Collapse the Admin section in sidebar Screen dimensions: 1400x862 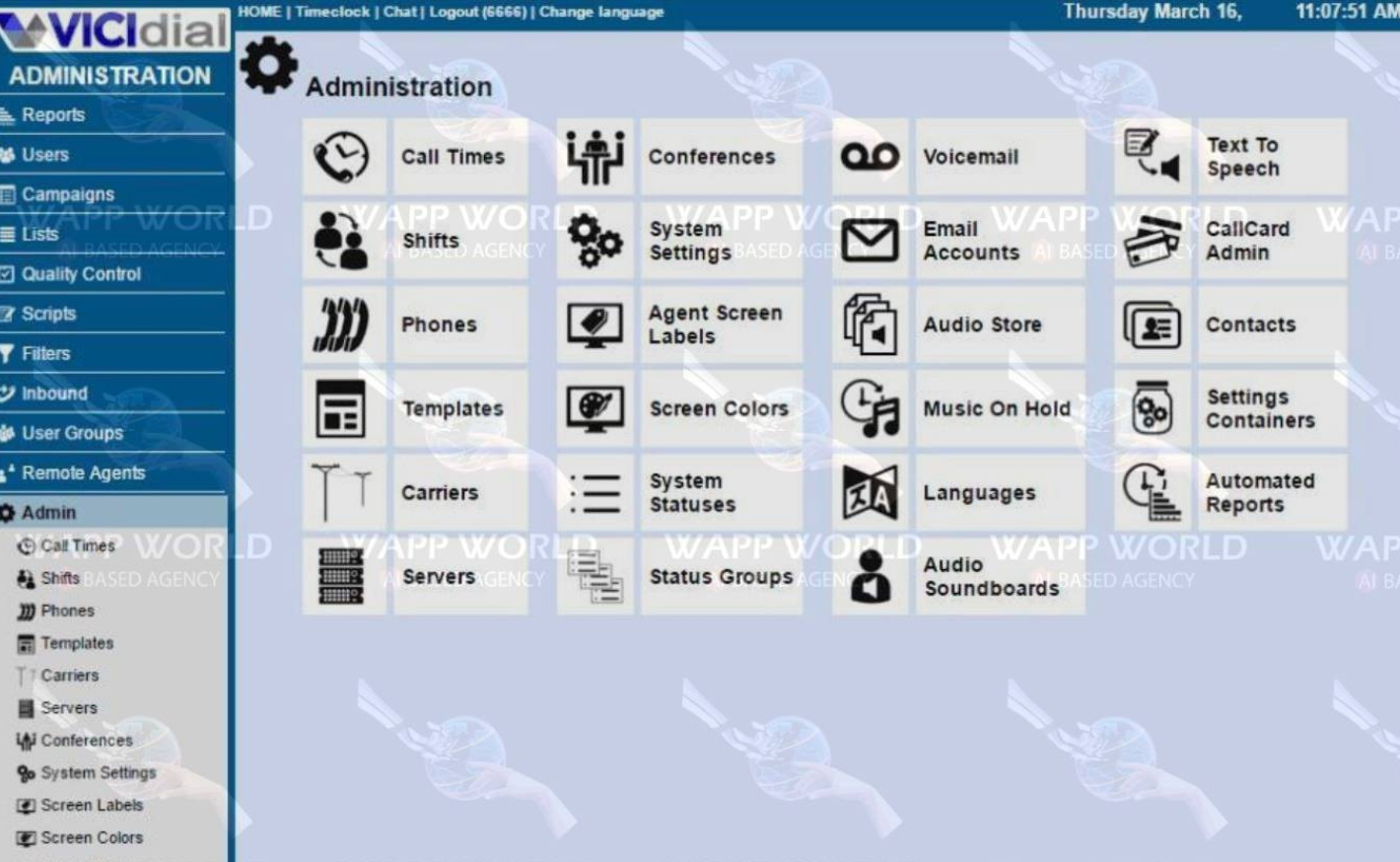click(x=49, y=512)
